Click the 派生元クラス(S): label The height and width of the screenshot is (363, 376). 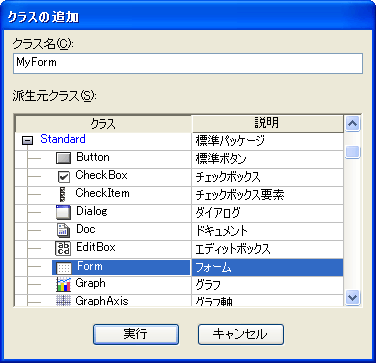[x=54, y=96]
